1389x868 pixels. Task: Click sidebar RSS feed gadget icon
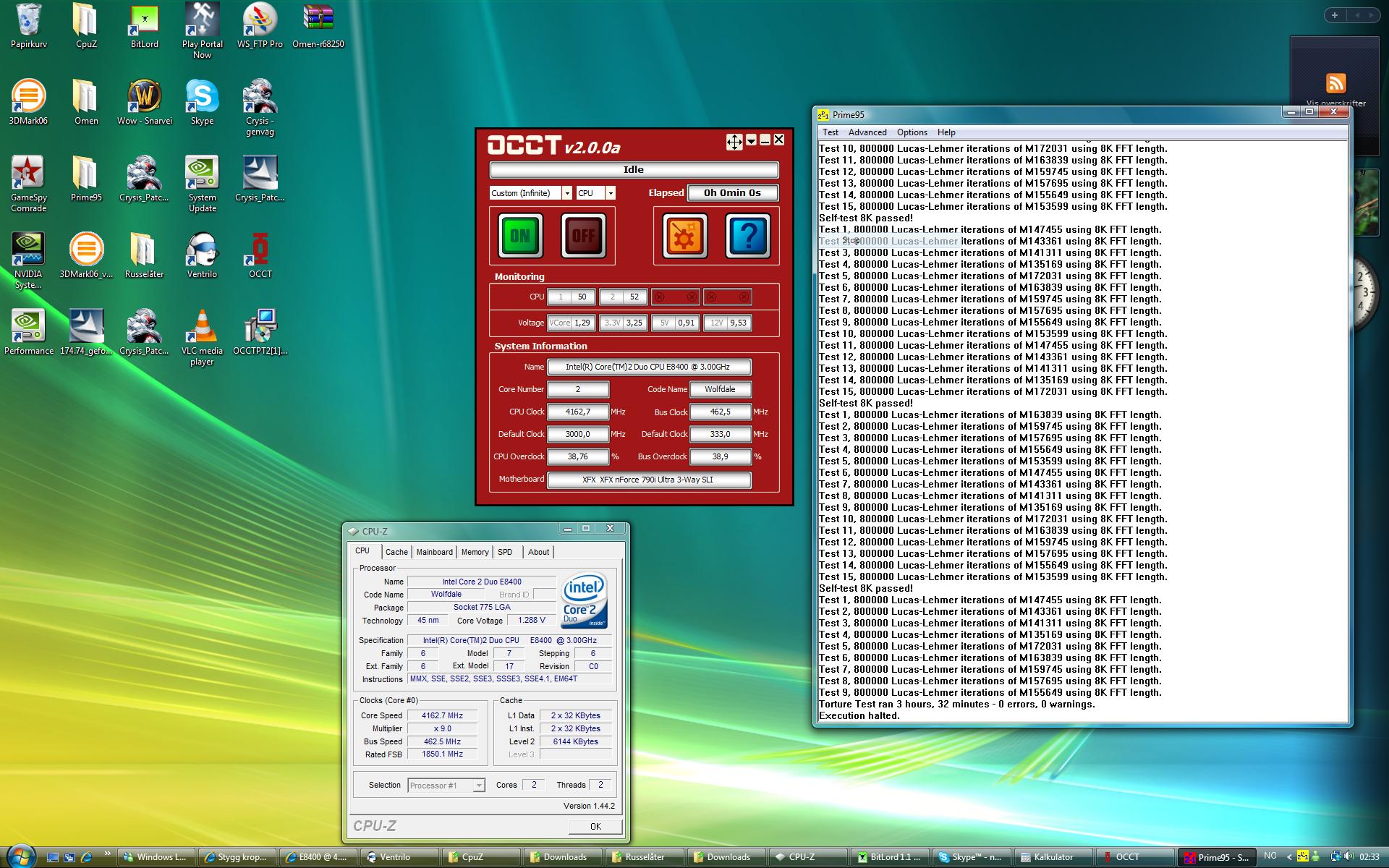(x=1335, y=82)
